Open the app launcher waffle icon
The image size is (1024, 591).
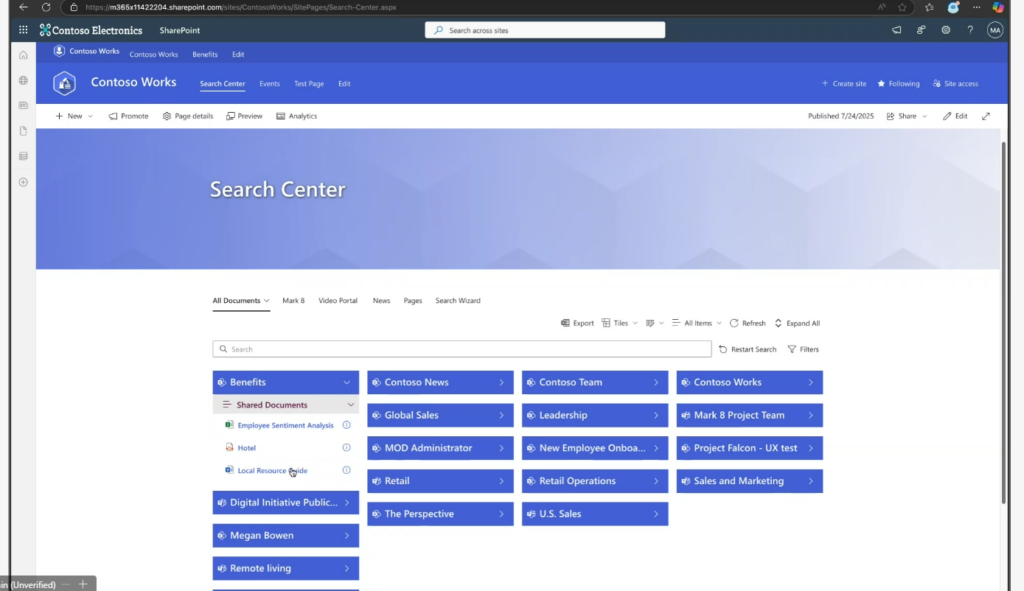click(x=24, y=30)
